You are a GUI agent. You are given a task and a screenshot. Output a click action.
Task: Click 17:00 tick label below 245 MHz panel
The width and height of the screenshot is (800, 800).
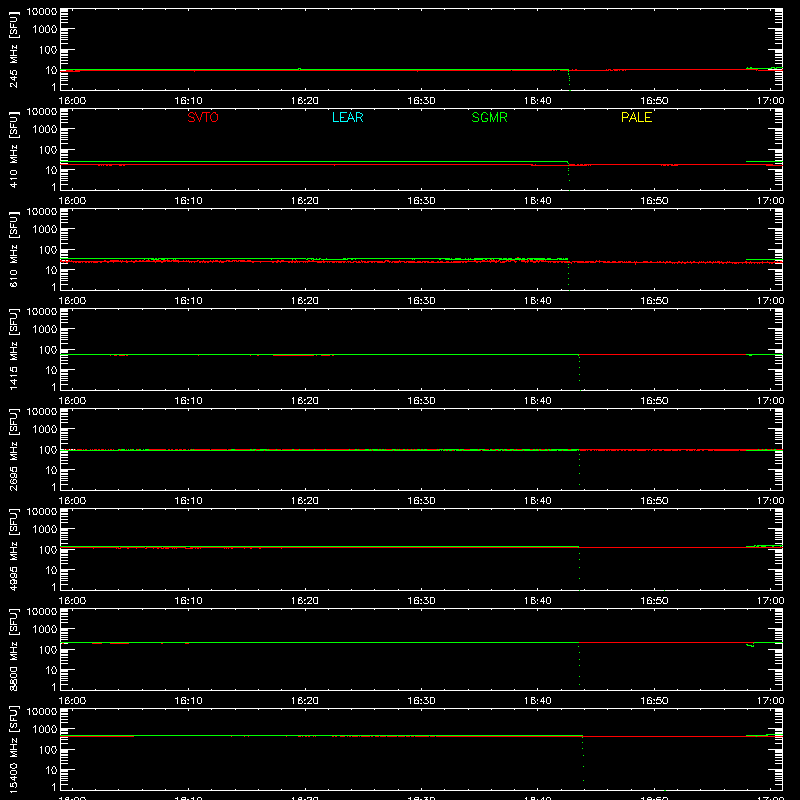click(x=770, y=101)
